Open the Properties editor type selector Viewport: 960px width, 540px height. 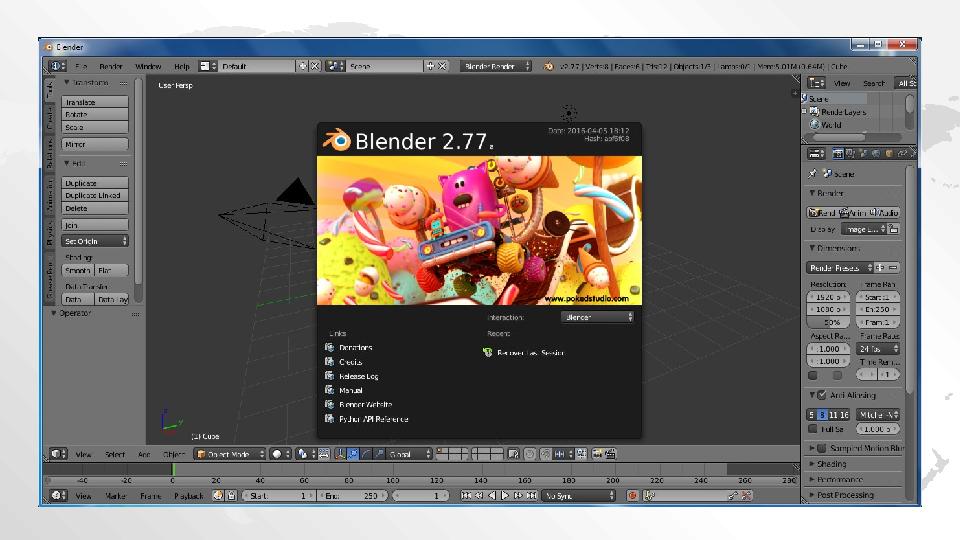click(816, 154)
